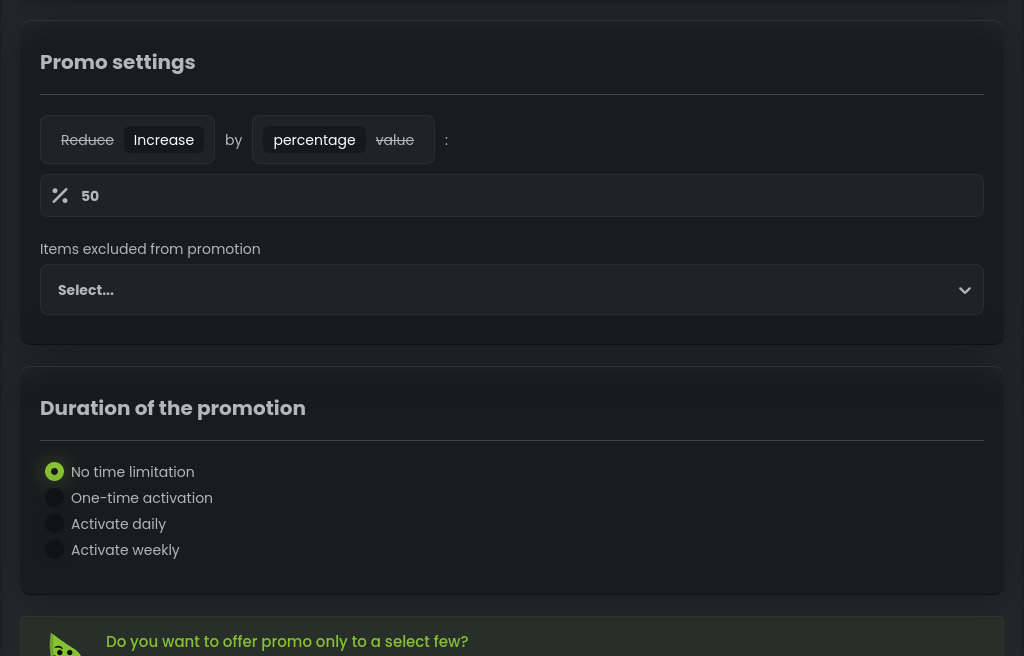This screenshot has width=1024, height=656.
Task: Click the Promo settings heading
Action: pyautogui.click(x=118, y=62)
